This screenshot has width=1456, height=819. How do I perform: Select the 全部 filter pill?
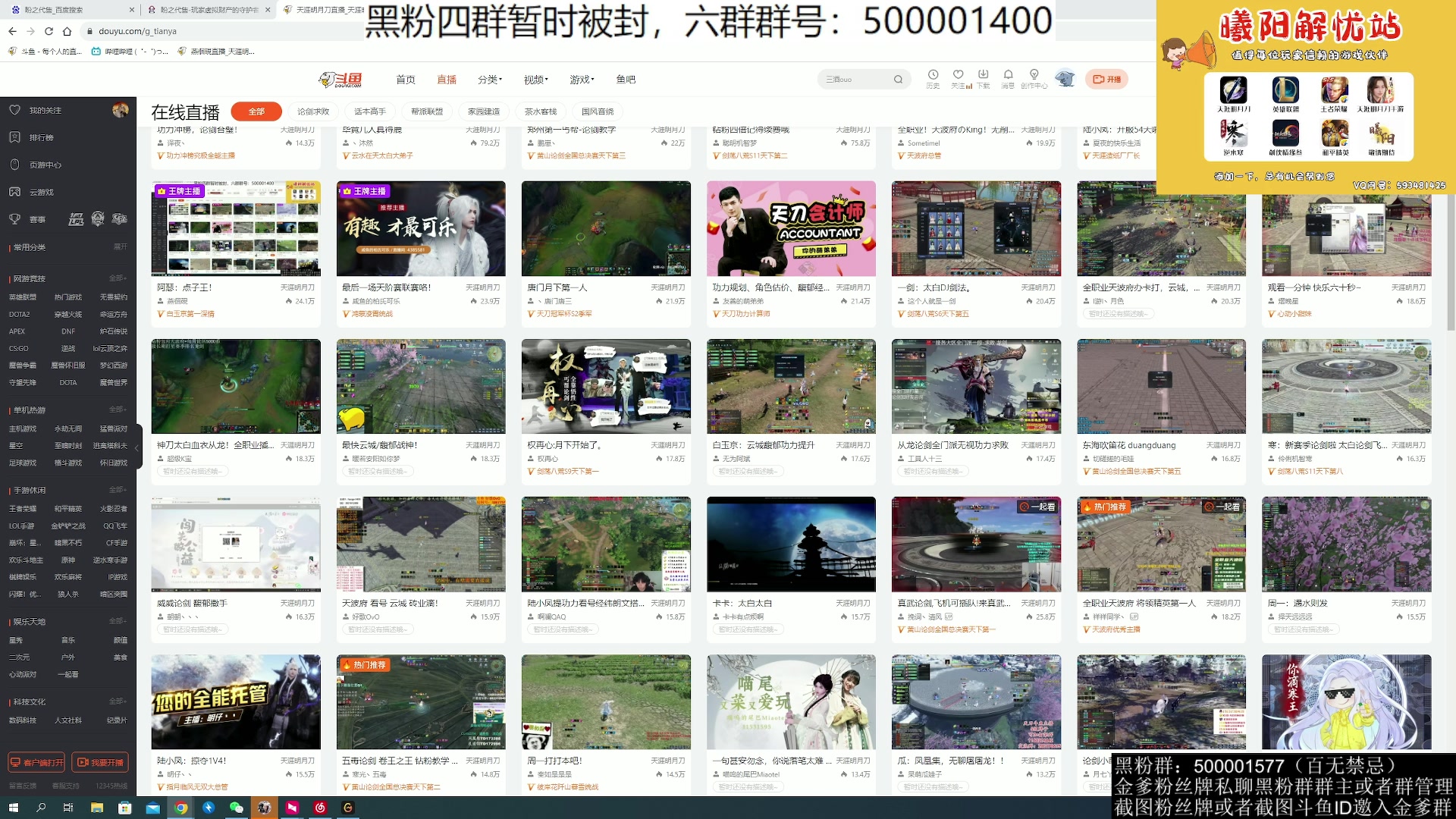coord(256,111)
